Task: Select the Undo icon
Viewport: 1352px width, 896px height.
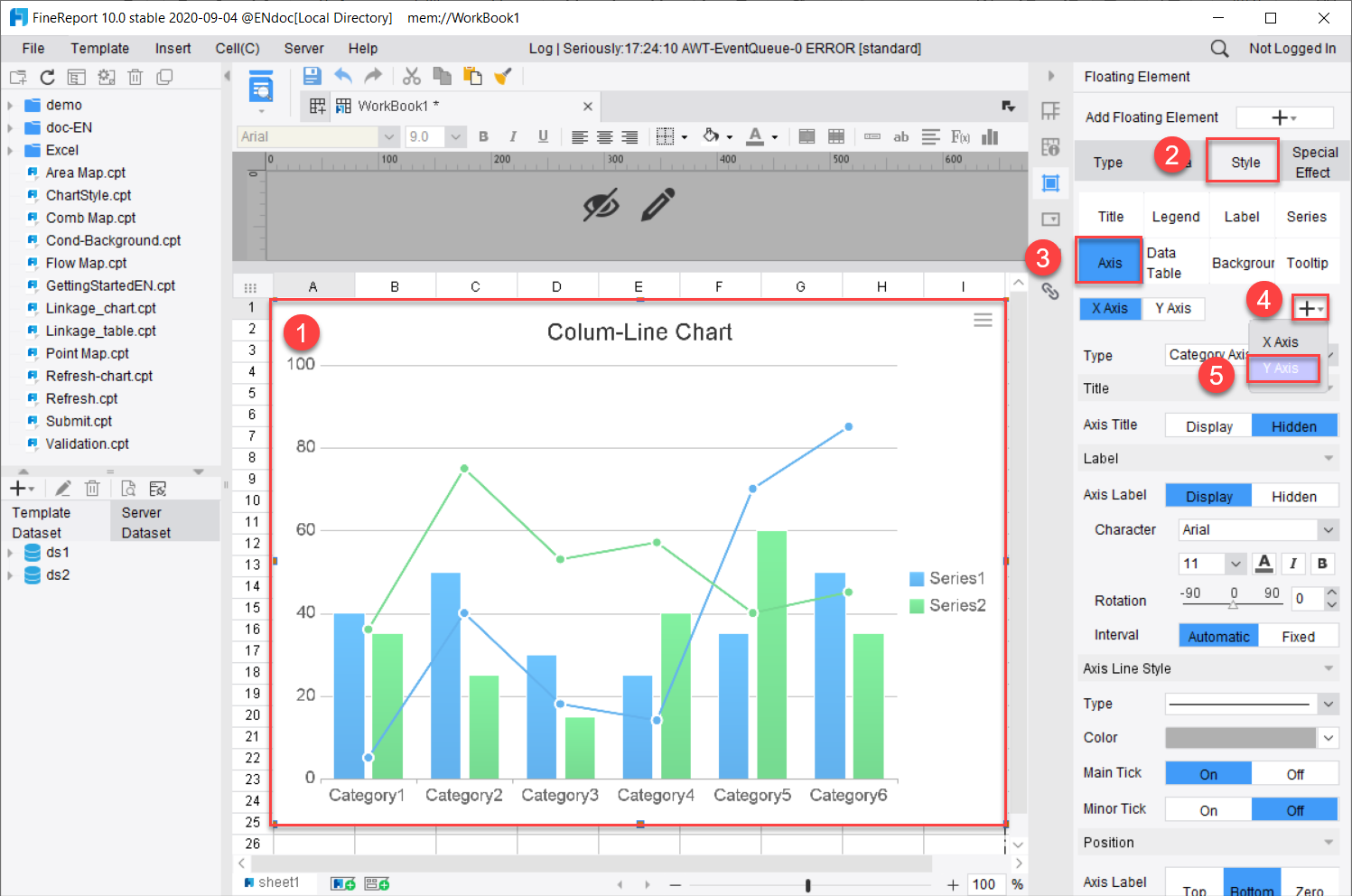Action: [343, 76]
